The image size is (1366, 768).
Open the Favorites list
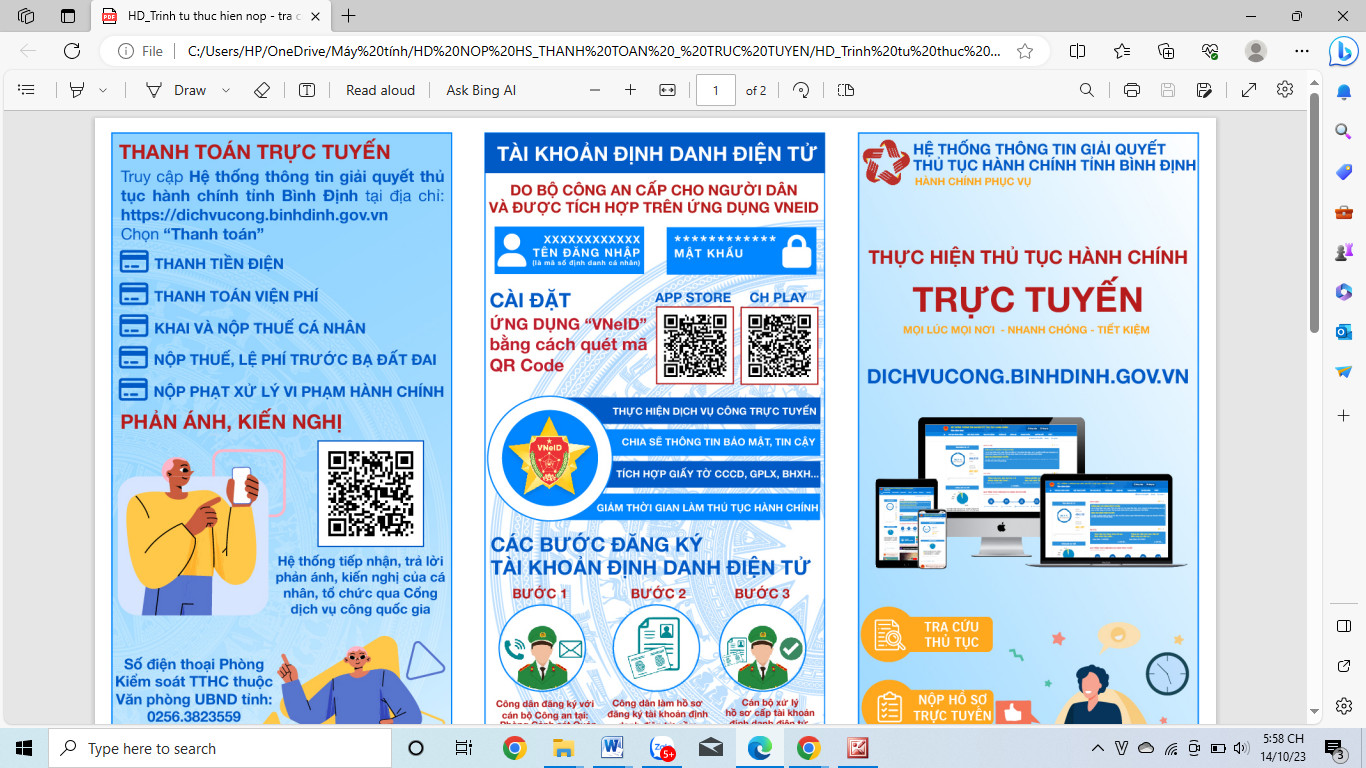(x=1122, y=51)
